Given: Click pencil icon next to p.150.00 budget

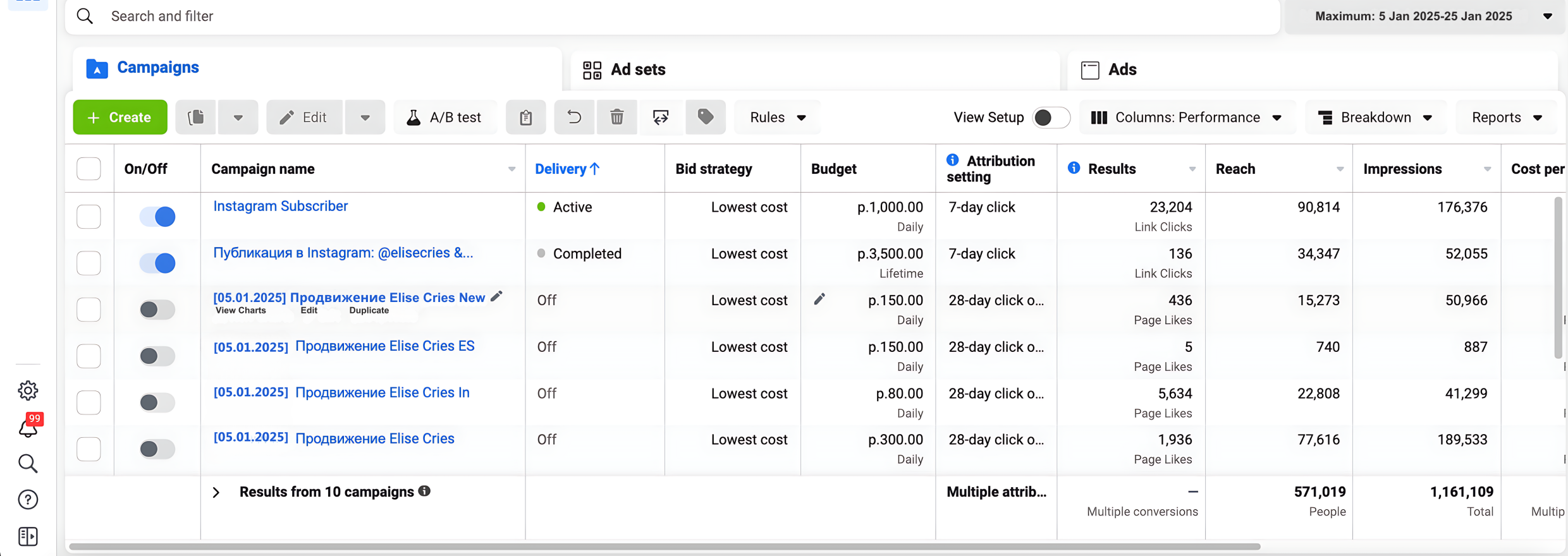Looking at the screenshot, I should coord(819,299).
